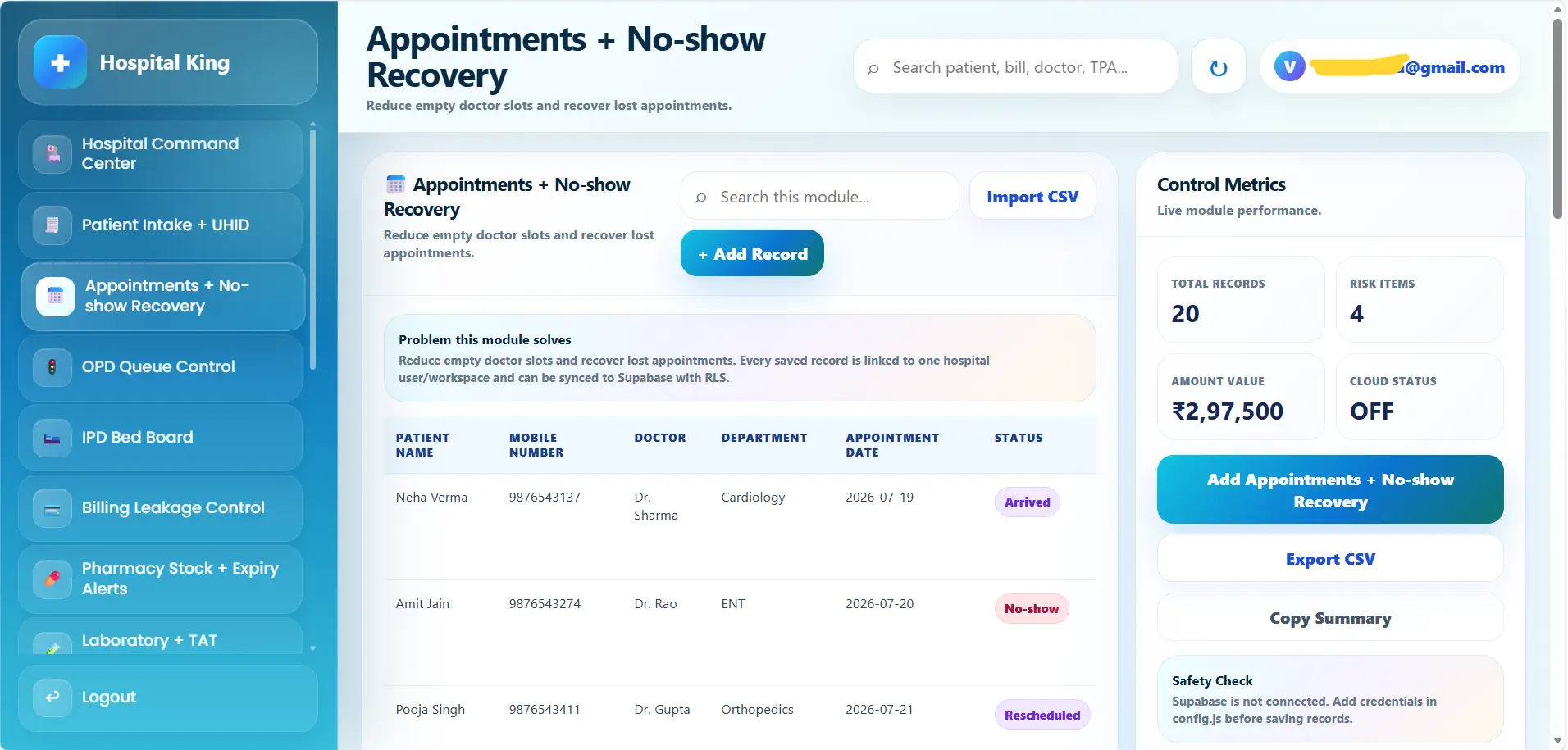Click the Rescheduled badge for Pooja Singh
The width and height of the screenshot is (1568, 750).
tap(1042, 715)
